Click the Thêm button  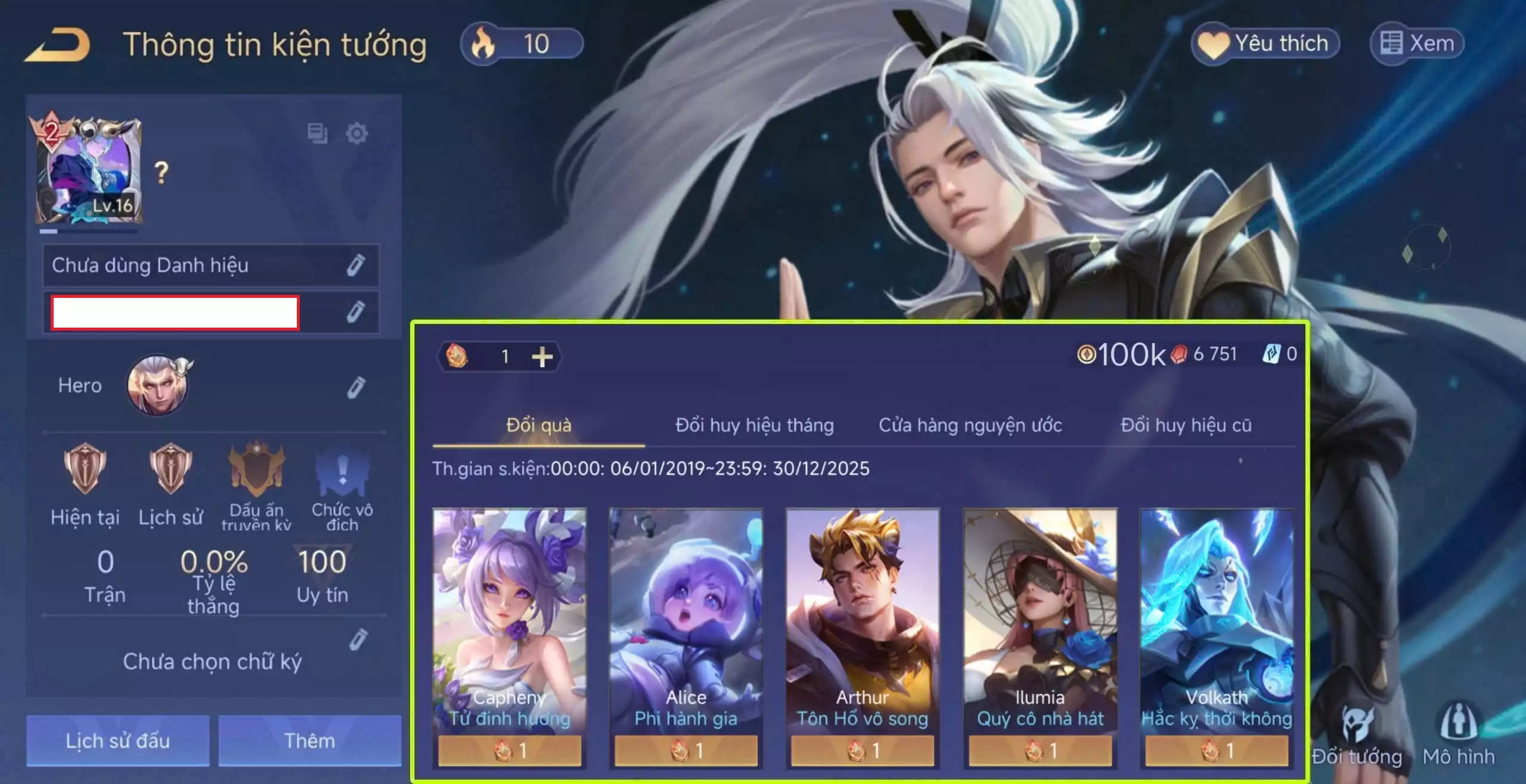(x=309, y=741)
